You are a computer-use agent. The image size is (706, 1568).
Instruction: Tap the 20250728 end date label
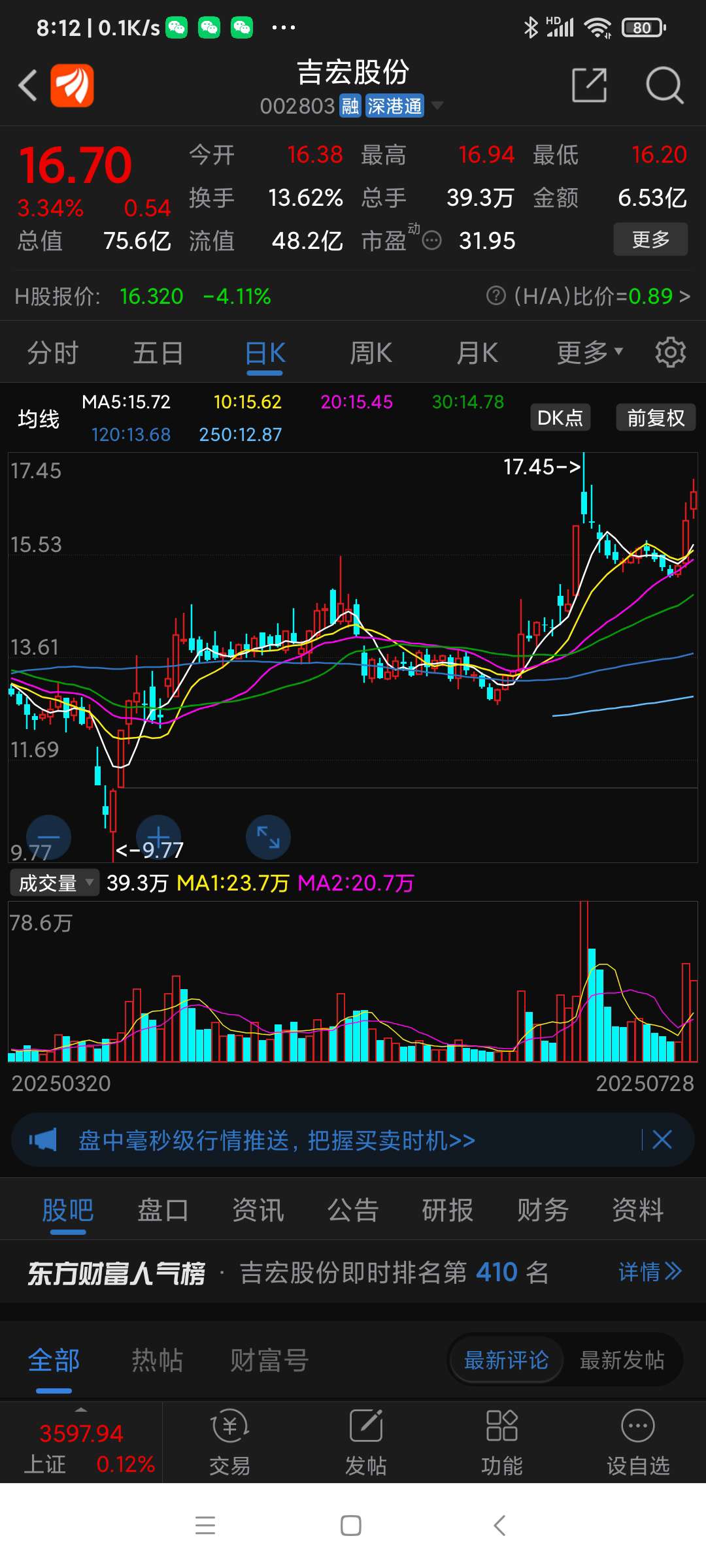coord(645,1083)
